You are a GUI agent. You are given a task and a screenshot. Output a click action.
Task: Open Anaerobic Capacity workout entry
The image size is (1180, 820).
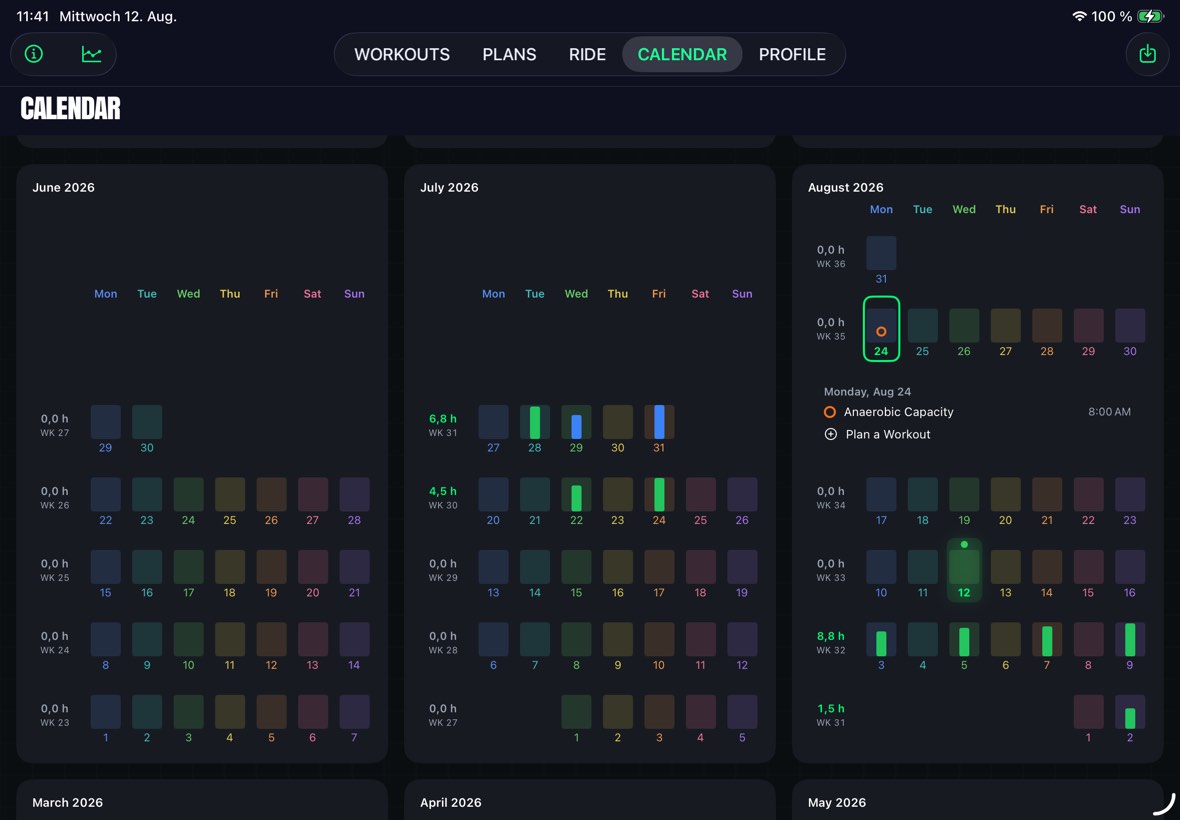[977, 412]
